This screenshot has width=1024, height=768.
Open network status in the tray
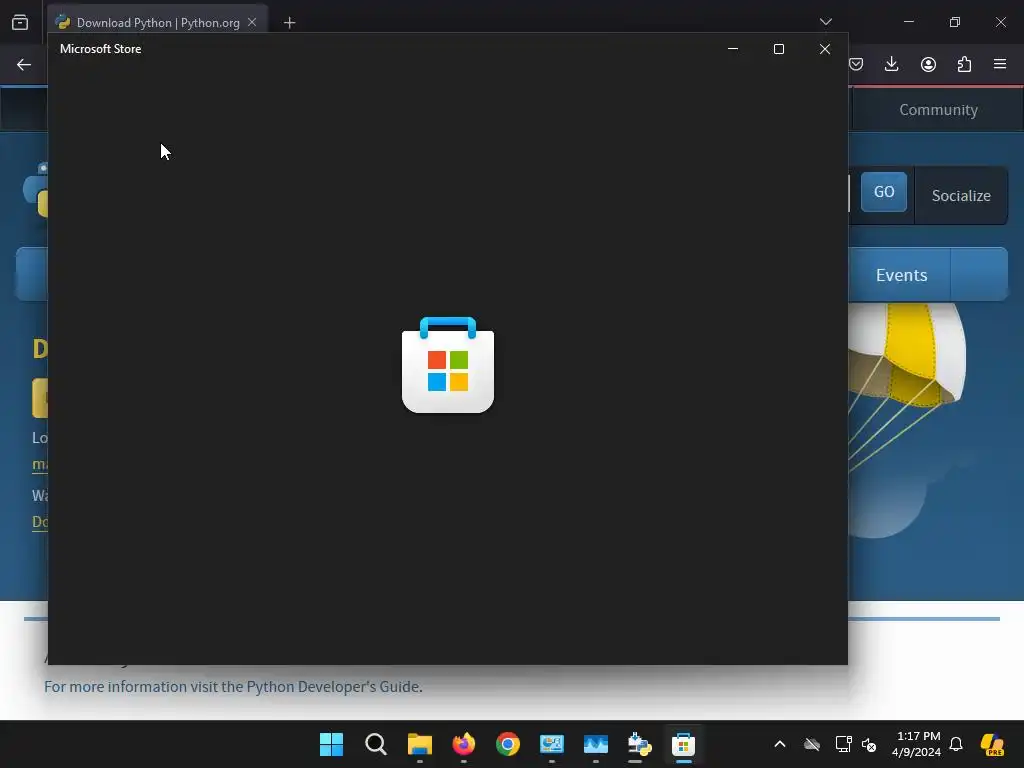click(843, 744)
